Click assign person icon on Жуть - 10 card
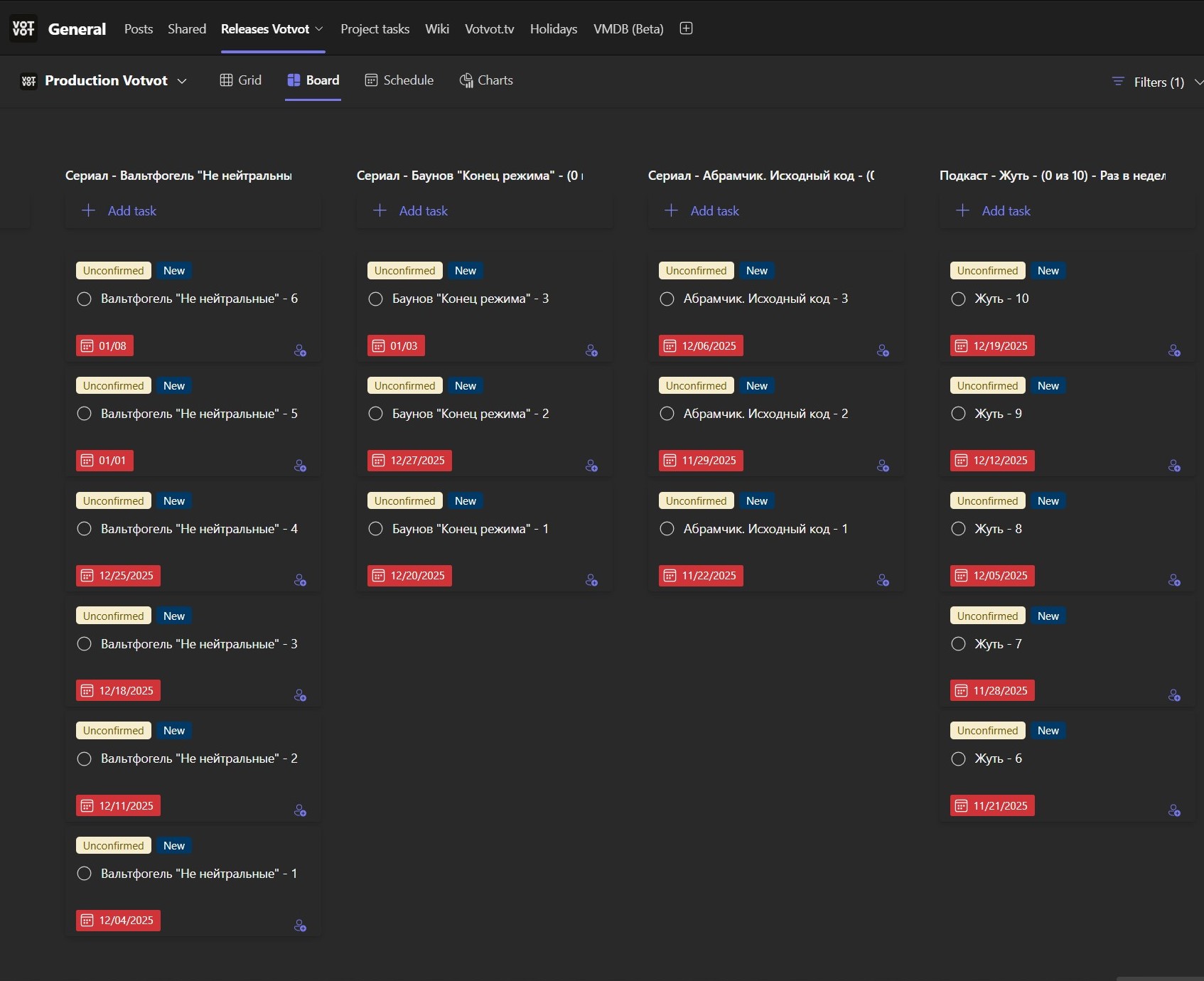The height and width of the screenshot is (981, 1204). [x=1174, y=350]
